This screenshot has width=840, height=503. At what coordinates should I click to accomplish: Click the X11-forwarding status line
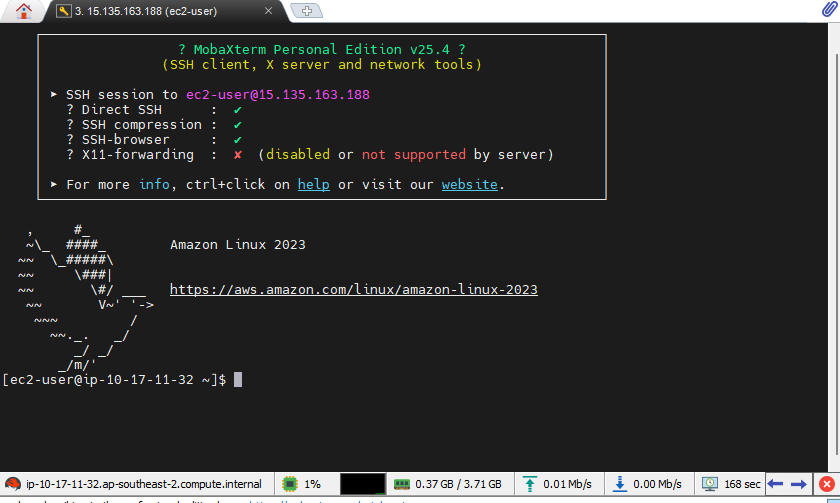[310, 155]
